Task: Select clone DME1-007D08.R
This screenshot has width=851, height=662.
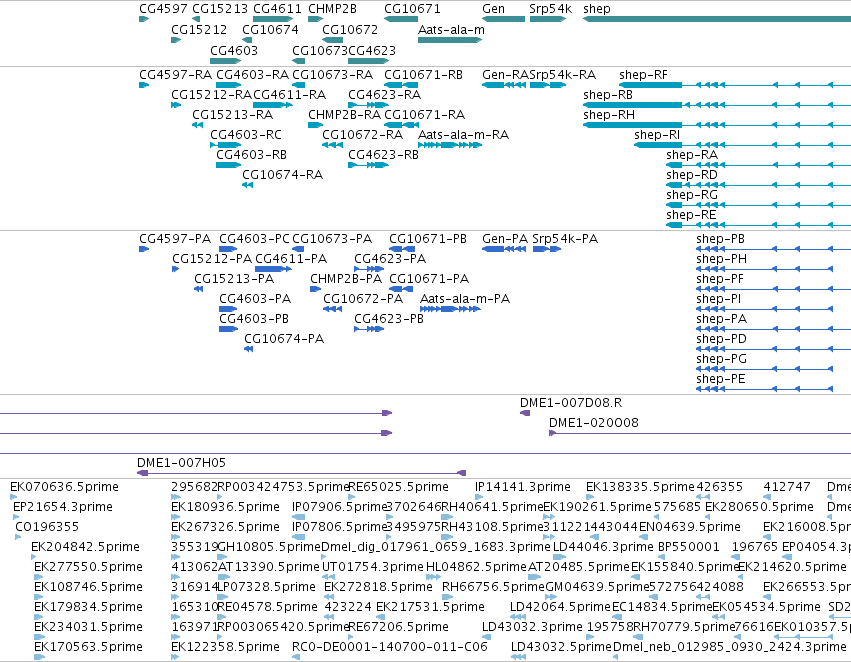Action: [571, 403]
